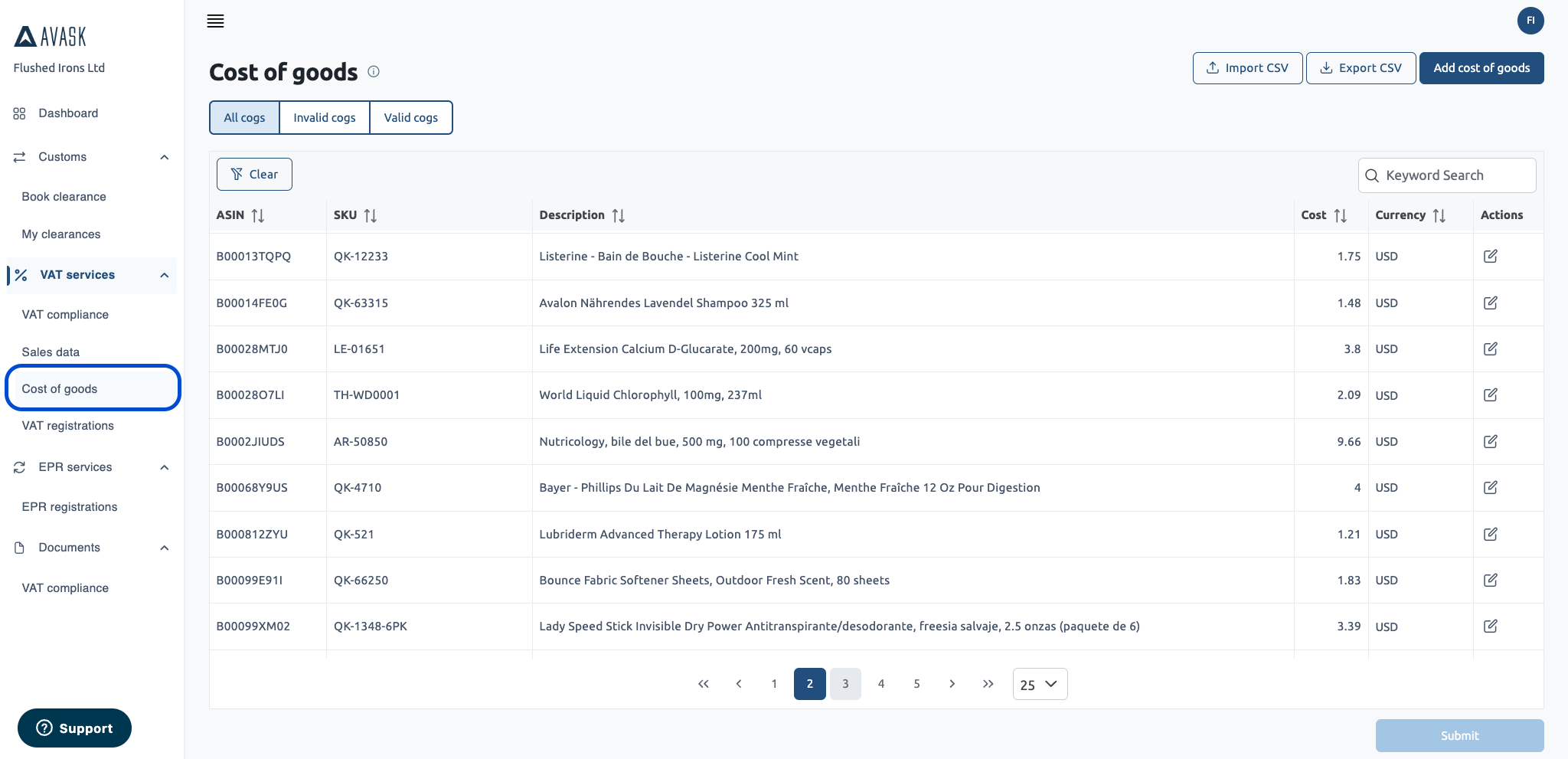Edit the Avalon Lavendel Shampoo row
1568x759 pixels.
click(1490, 303)
